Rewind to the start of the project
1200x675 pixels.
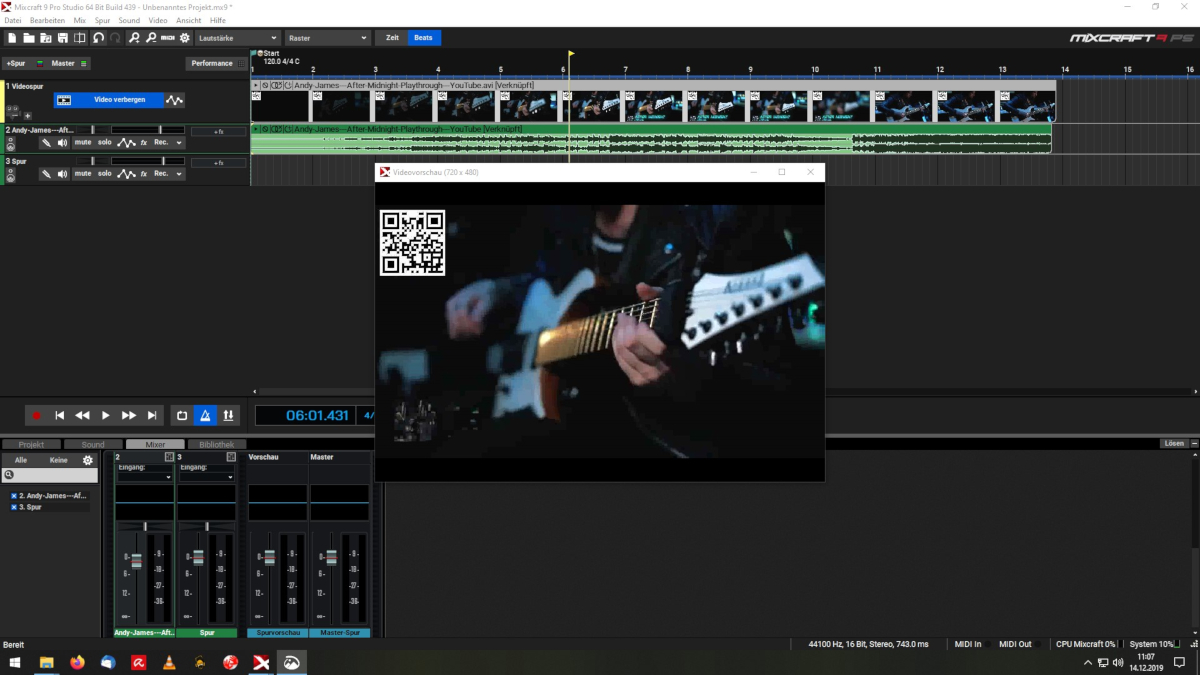(60, 415)
